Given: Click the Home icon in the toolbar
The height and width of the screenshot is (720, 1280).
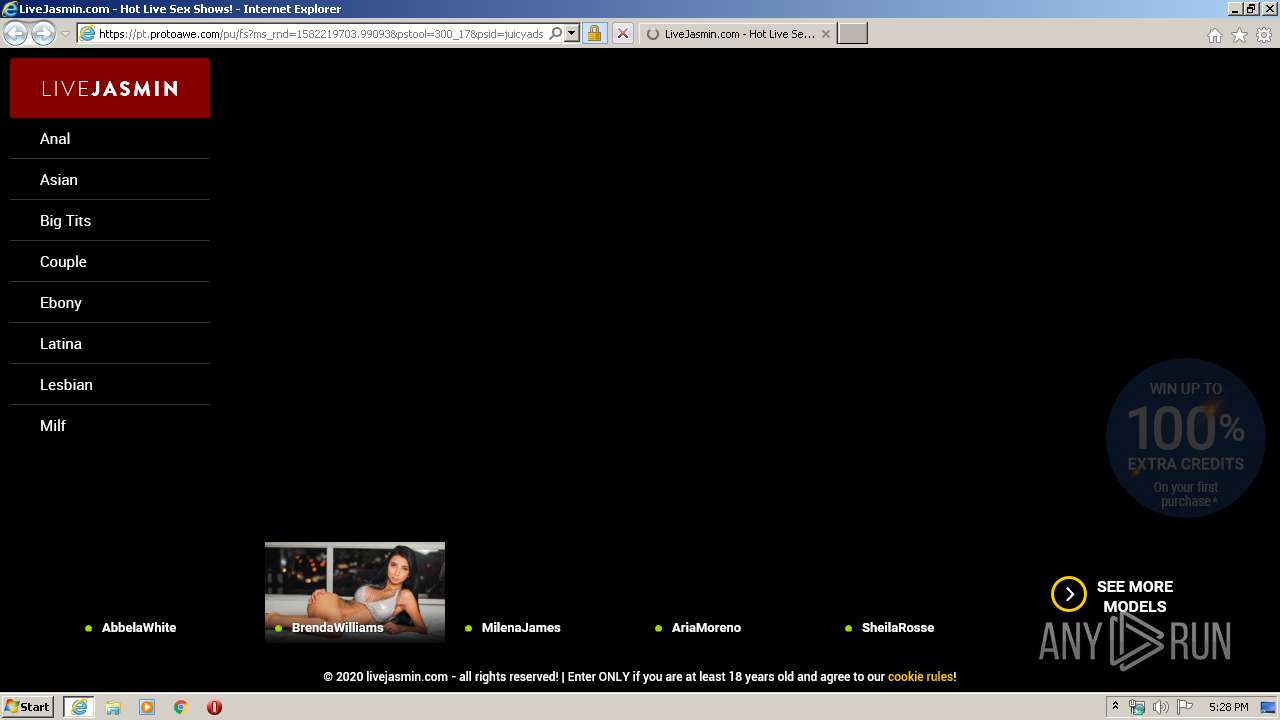Looking at the screenshot, I should [x=1214, y=35].
